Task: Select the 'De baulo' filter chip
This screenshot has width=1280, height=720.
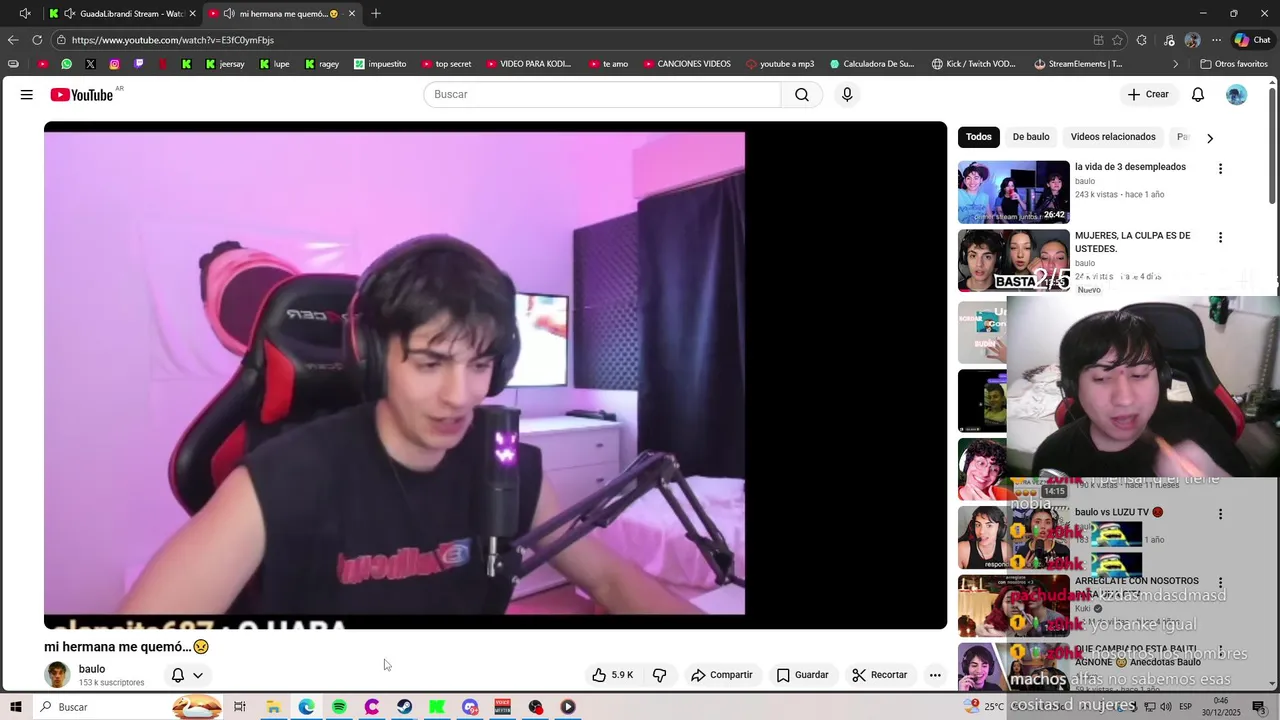Action: pos(1031,137)
